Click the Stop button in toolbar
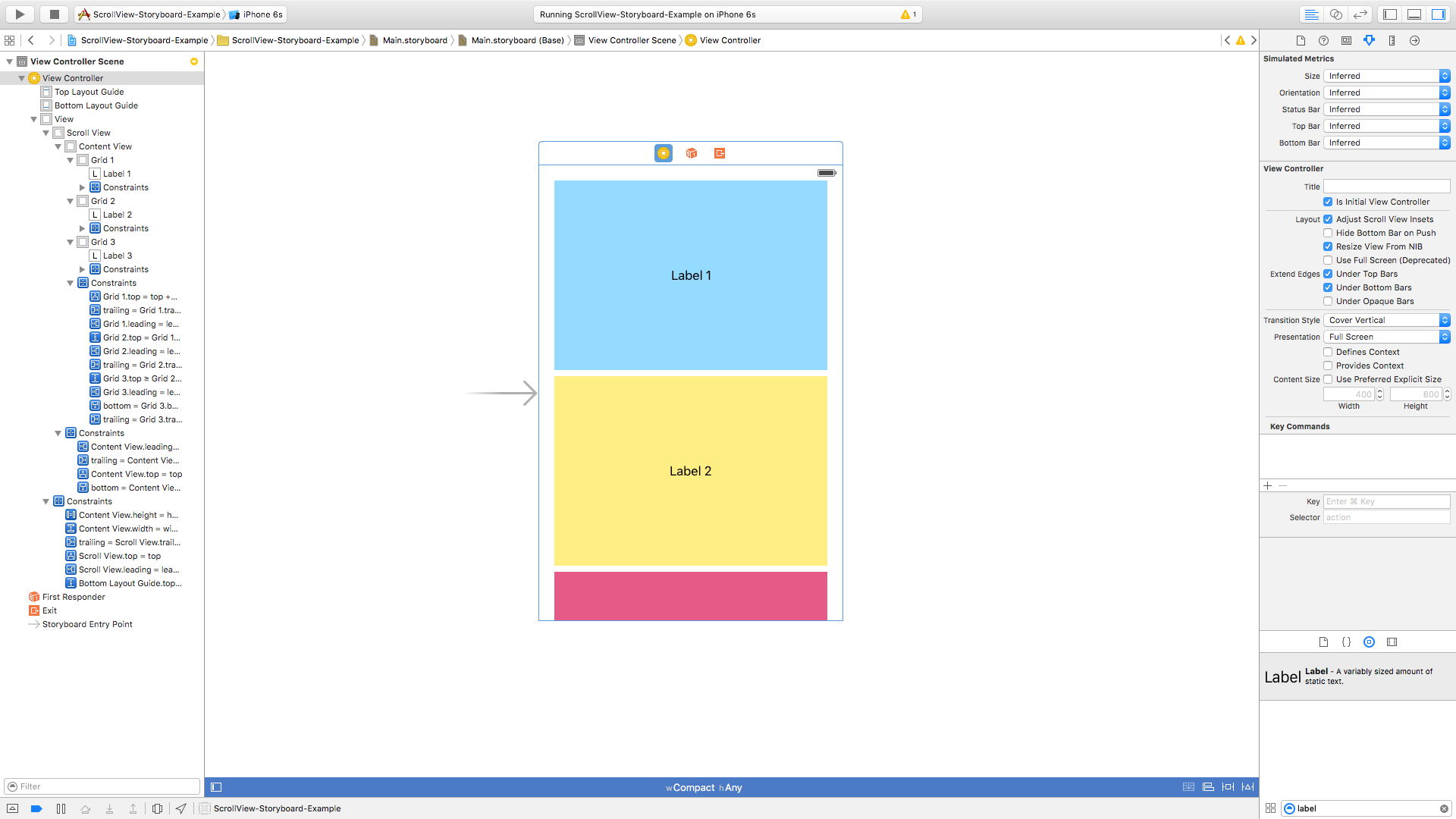The image size is (1456, 819). [54, 14]
